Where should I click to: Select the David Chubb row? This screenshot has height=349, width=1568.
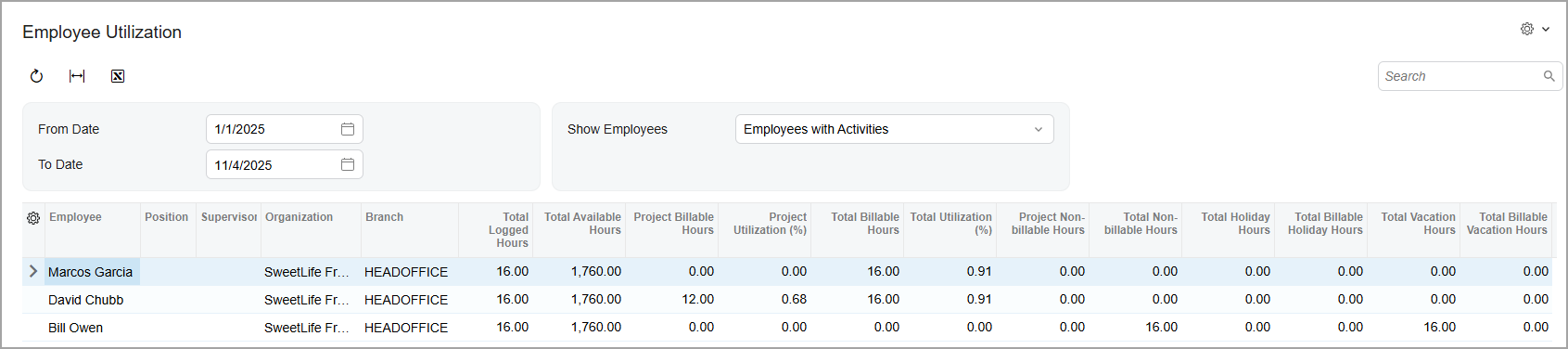click(x=786, y=300)
